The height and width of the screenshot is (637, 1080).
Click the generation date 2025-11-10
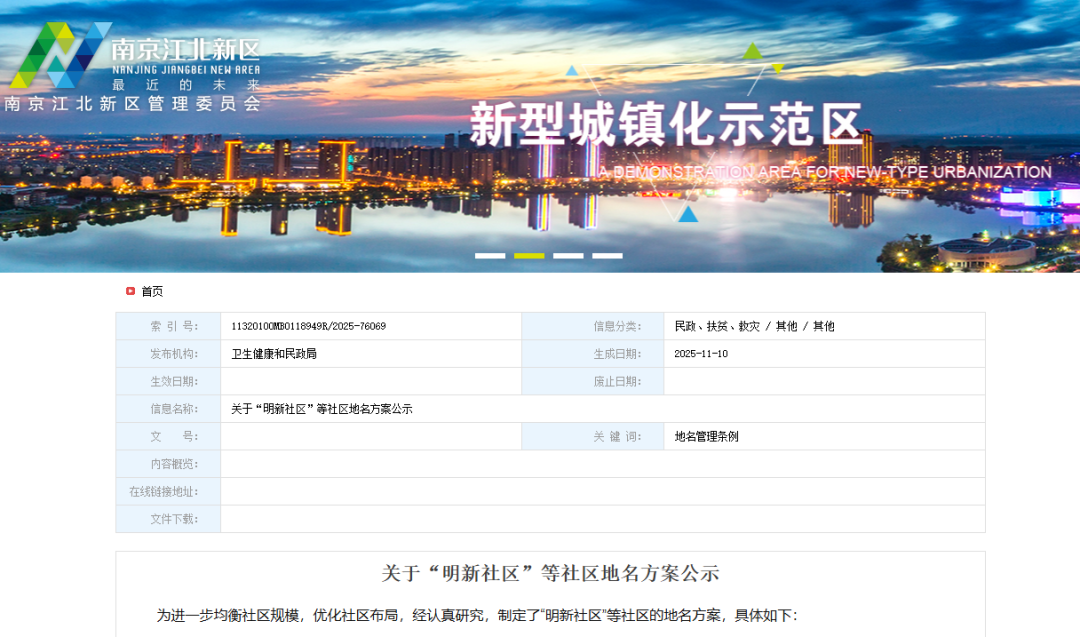click(701, 354)
